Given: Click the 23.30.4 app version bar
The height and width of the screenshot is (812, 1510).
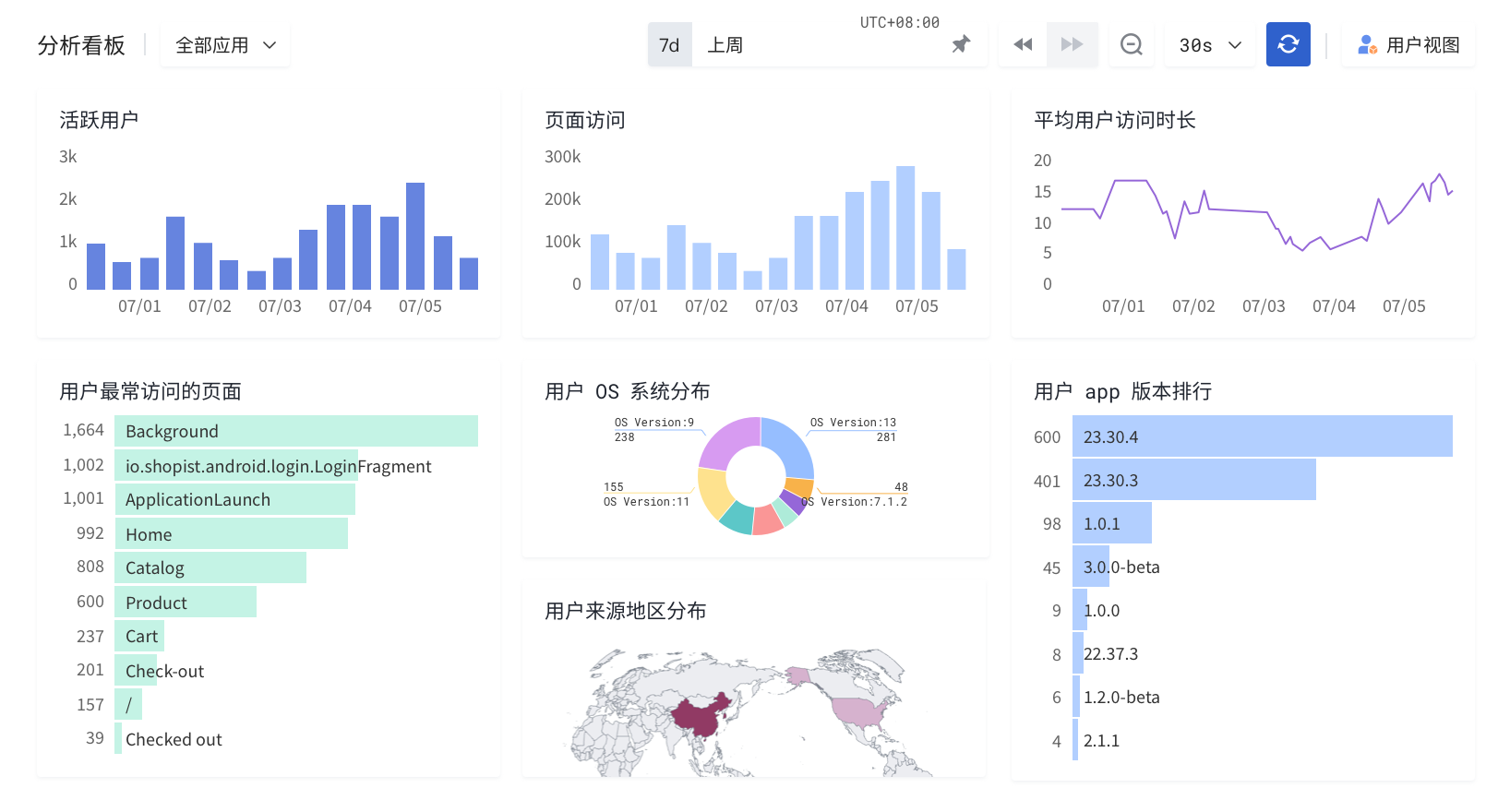Looking at the screenshot, I should (x=1262, y=436).
